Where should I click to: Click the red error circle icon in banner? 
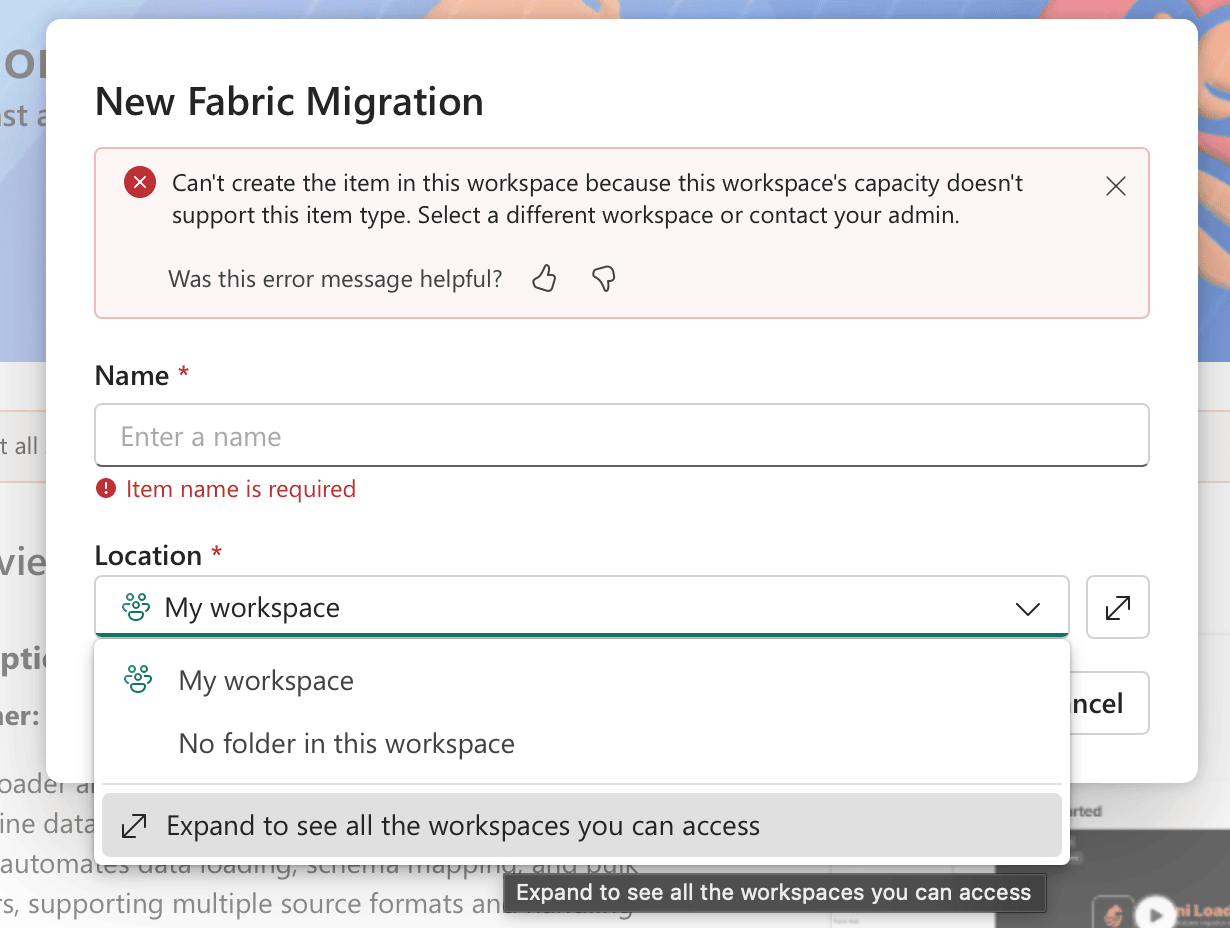(140, 183)
